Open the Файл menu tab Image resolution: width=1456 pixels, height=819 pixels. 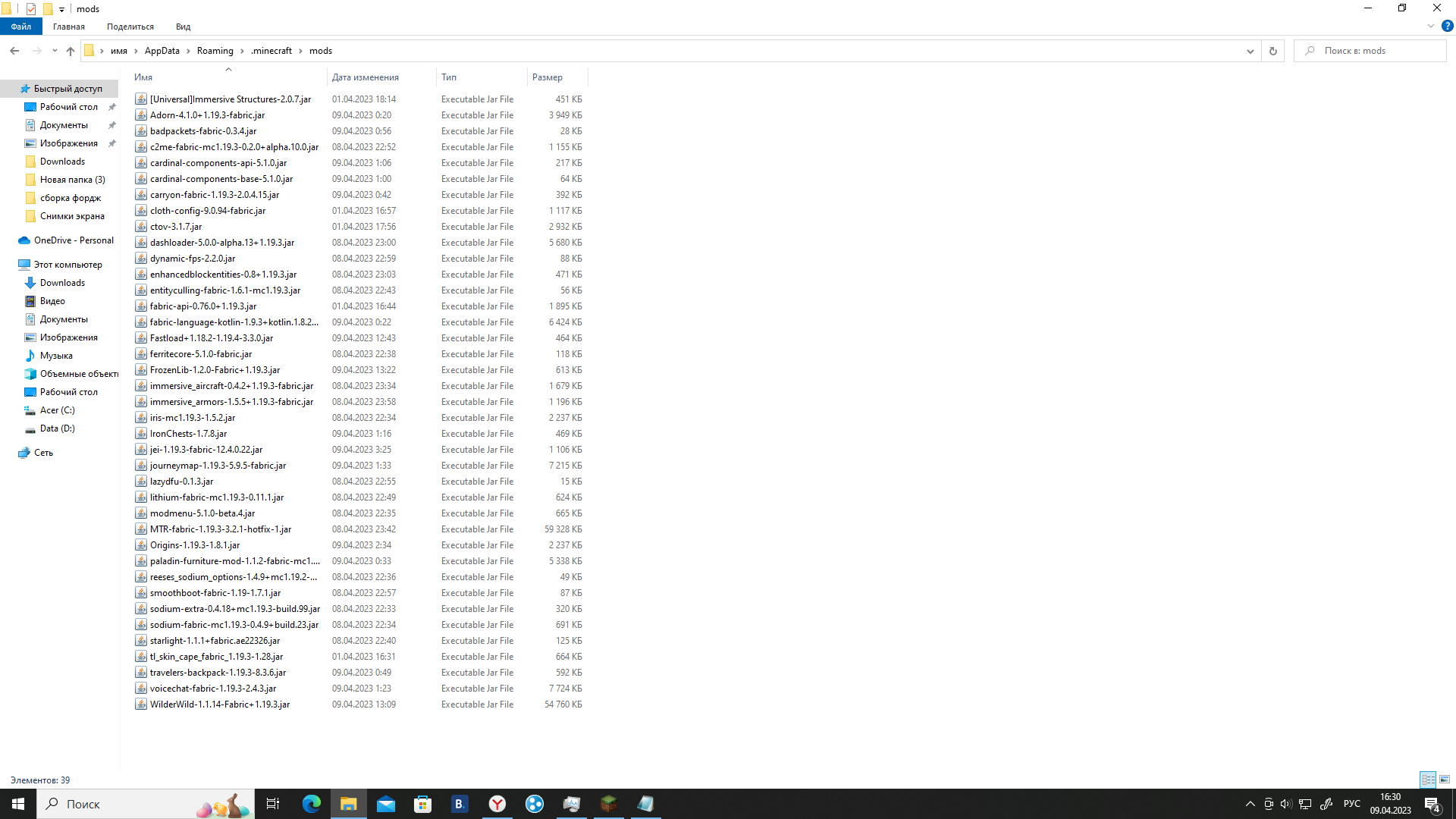[21, 27]
